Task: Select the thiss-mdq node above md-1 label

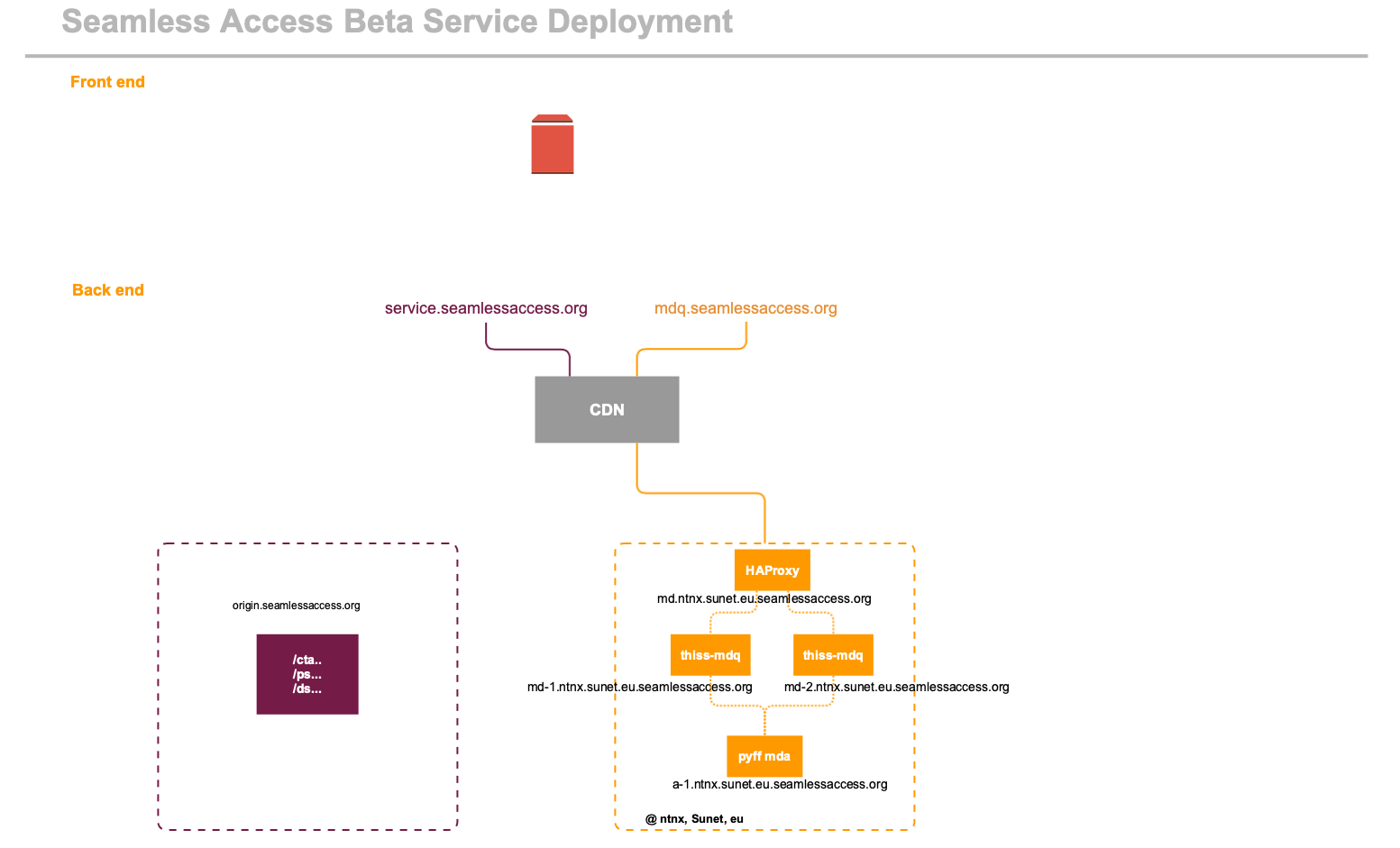Action: tap(710, 655)
